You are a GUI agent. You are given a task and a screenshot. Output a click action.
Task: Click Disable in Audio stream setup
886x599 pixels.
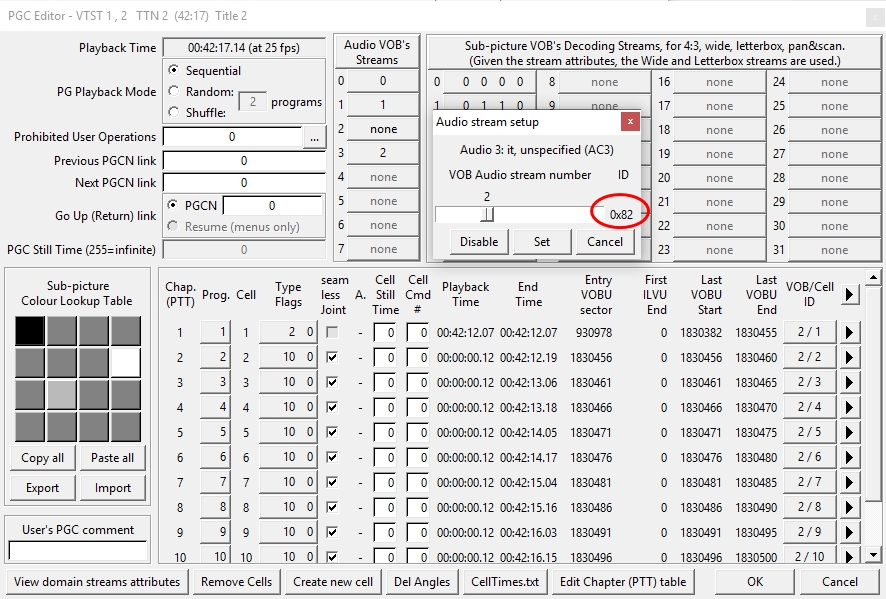click(479, 242)
